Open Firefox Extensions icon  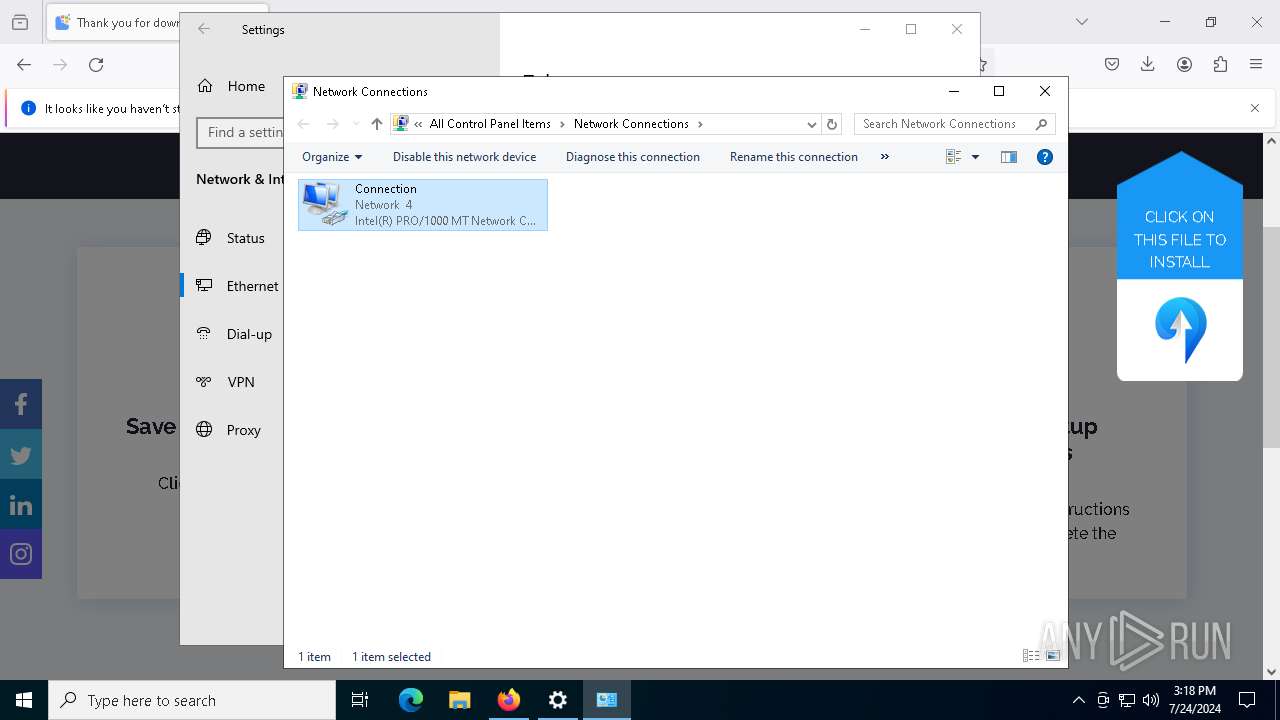tap(1220, 65)
